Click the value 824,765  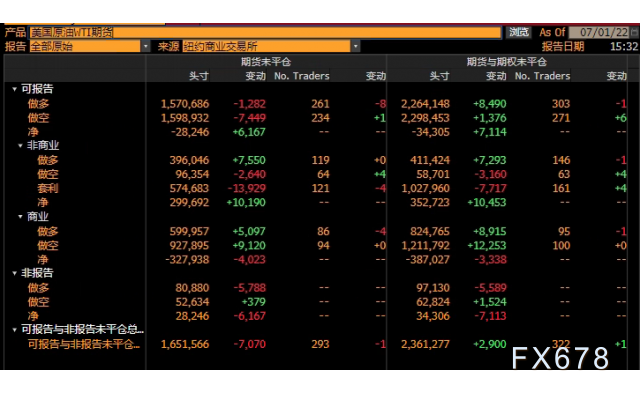430,232
